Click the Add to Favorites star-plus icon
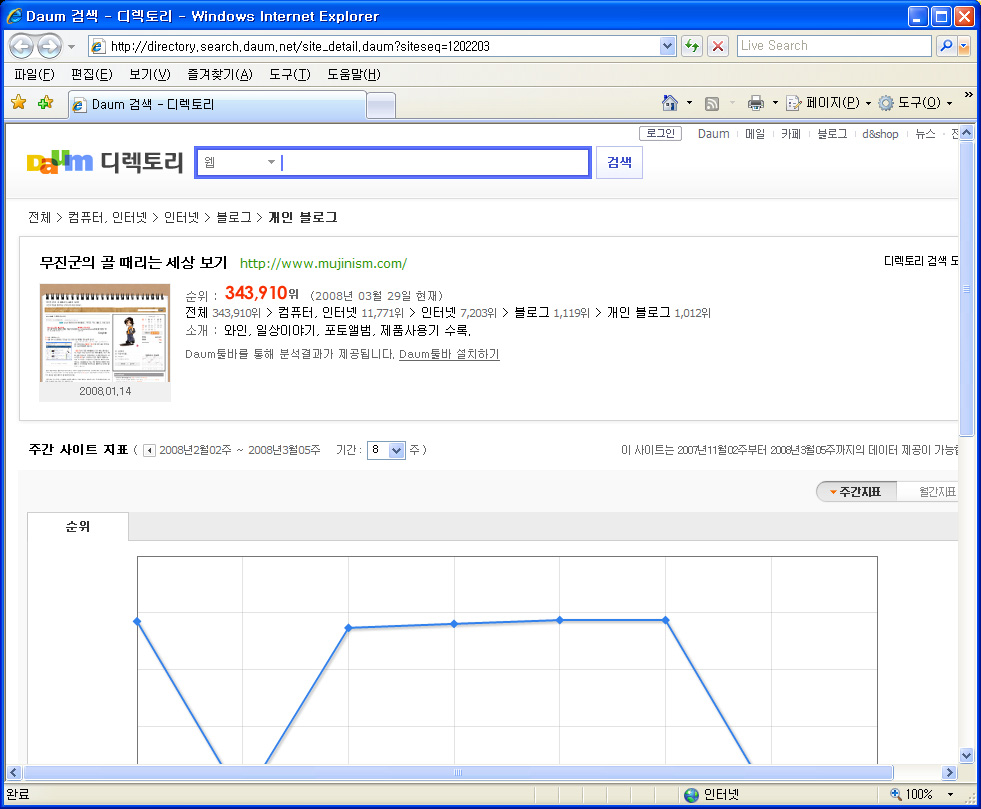Image resolution: width=981 pixels, height=809 pixels. (x=45, y=103)
